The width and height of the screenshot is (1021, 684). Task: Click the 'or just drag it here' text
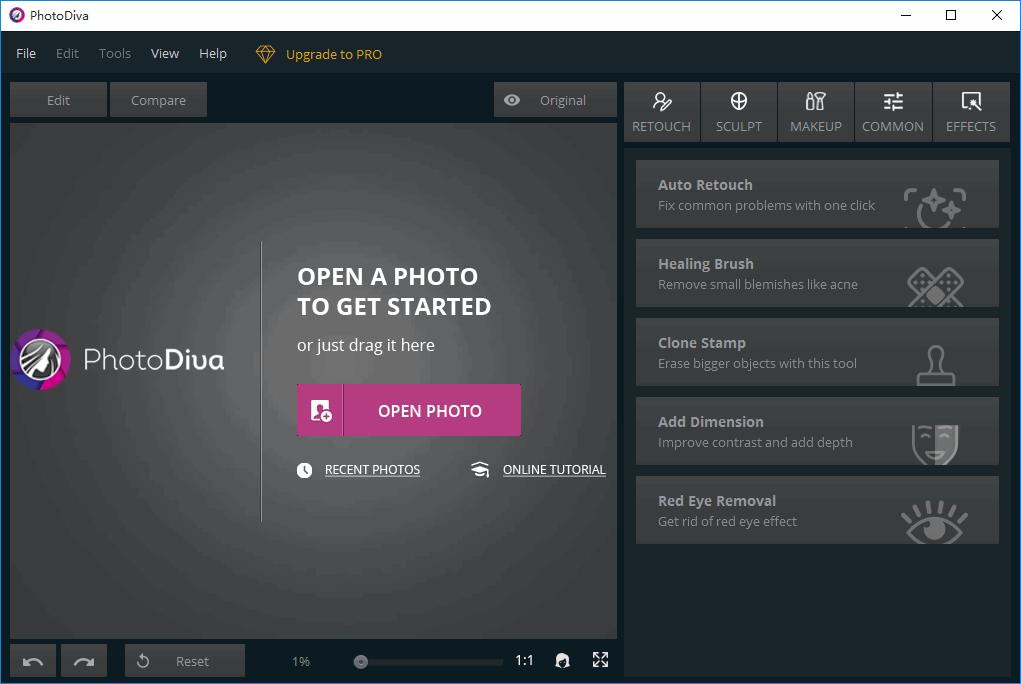366,345
